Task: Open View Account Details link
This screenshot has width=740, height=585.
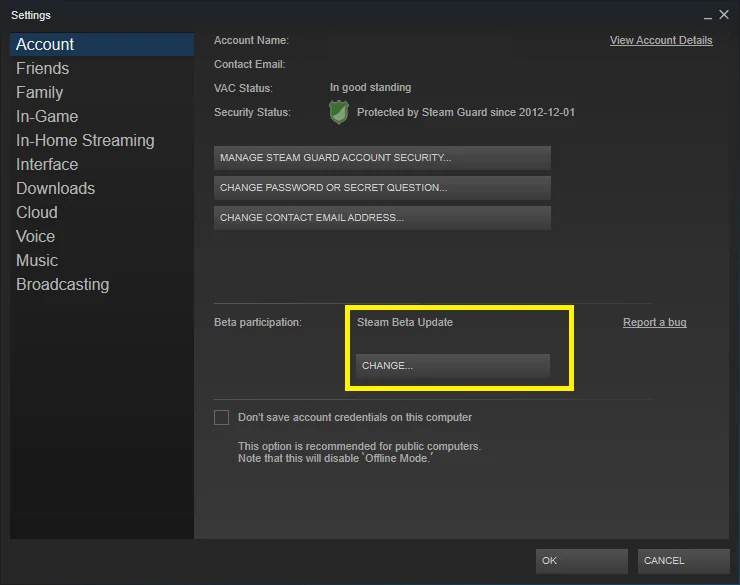Action: [x=661, y=41]
